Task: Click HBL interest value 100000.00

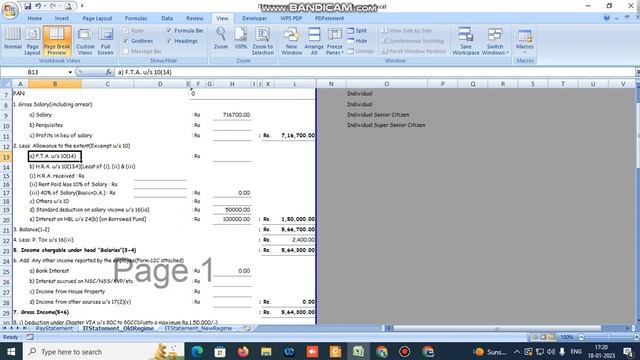Action: click(x=231, y=219)
